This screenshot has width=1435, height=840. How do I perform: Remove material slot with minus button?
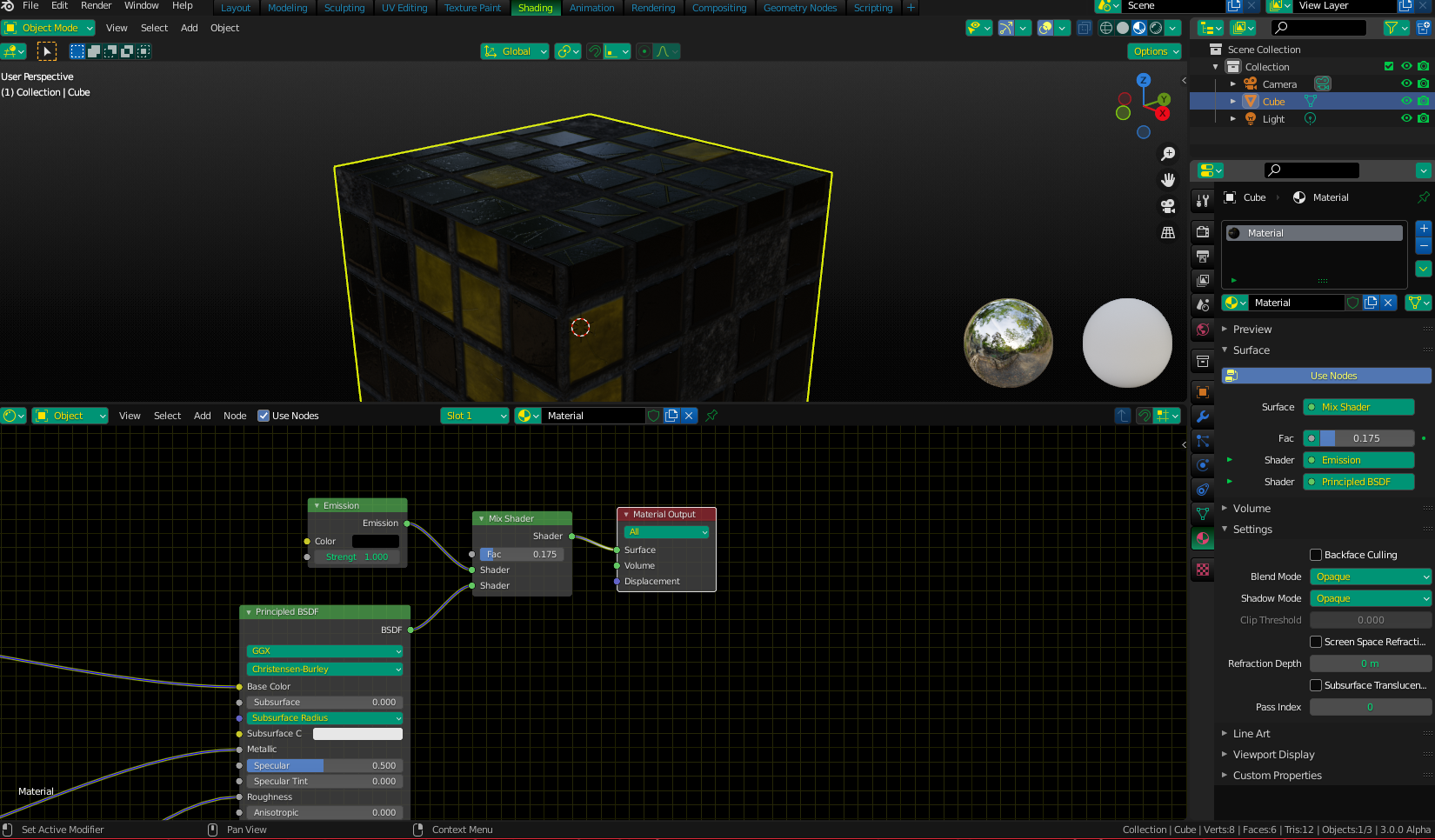pyautogui.click(x=1424, y=245)
